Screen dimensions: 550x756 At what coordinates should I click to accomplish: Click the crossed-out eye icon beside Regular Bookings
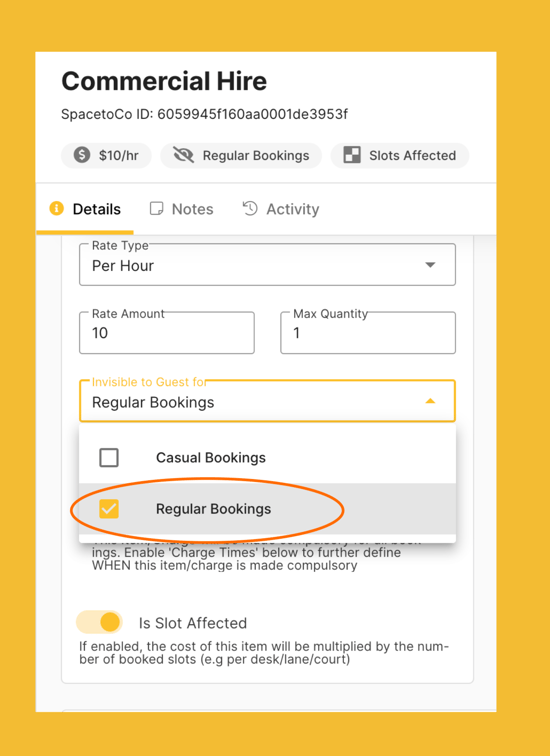coord(183,155)
